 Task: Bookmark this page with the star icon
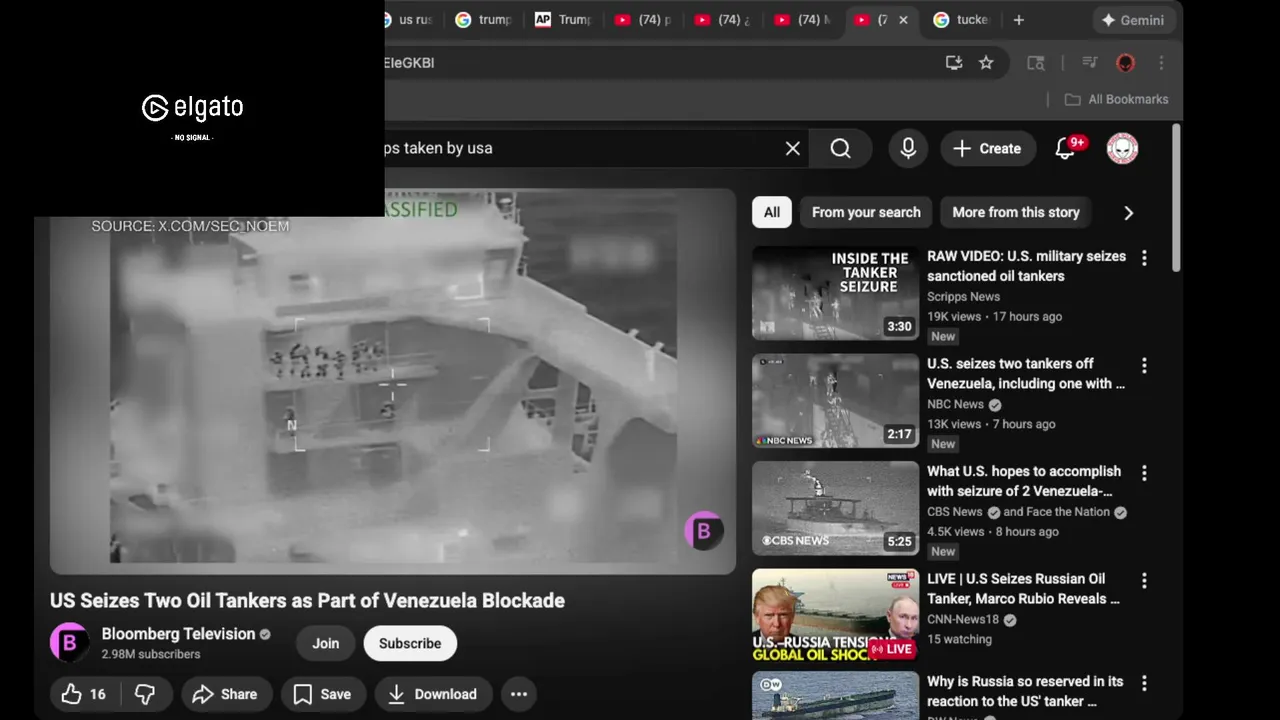(986, 62)
